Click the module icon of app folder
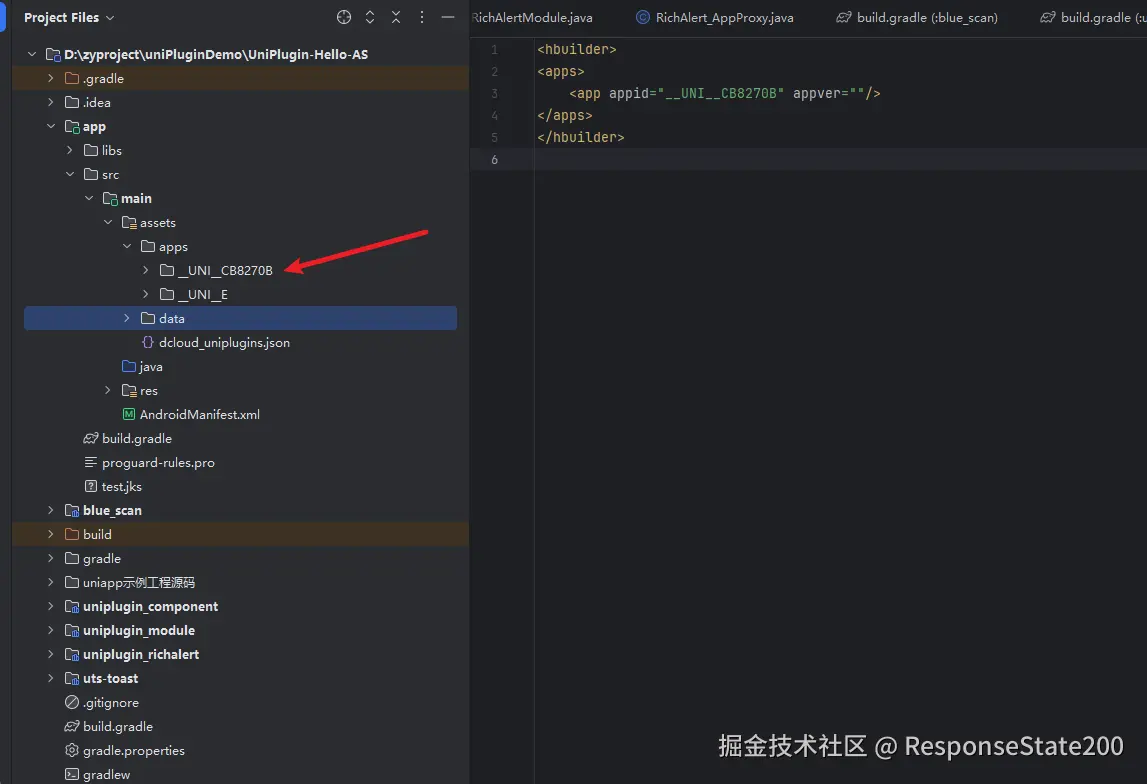 coord(72,127)
